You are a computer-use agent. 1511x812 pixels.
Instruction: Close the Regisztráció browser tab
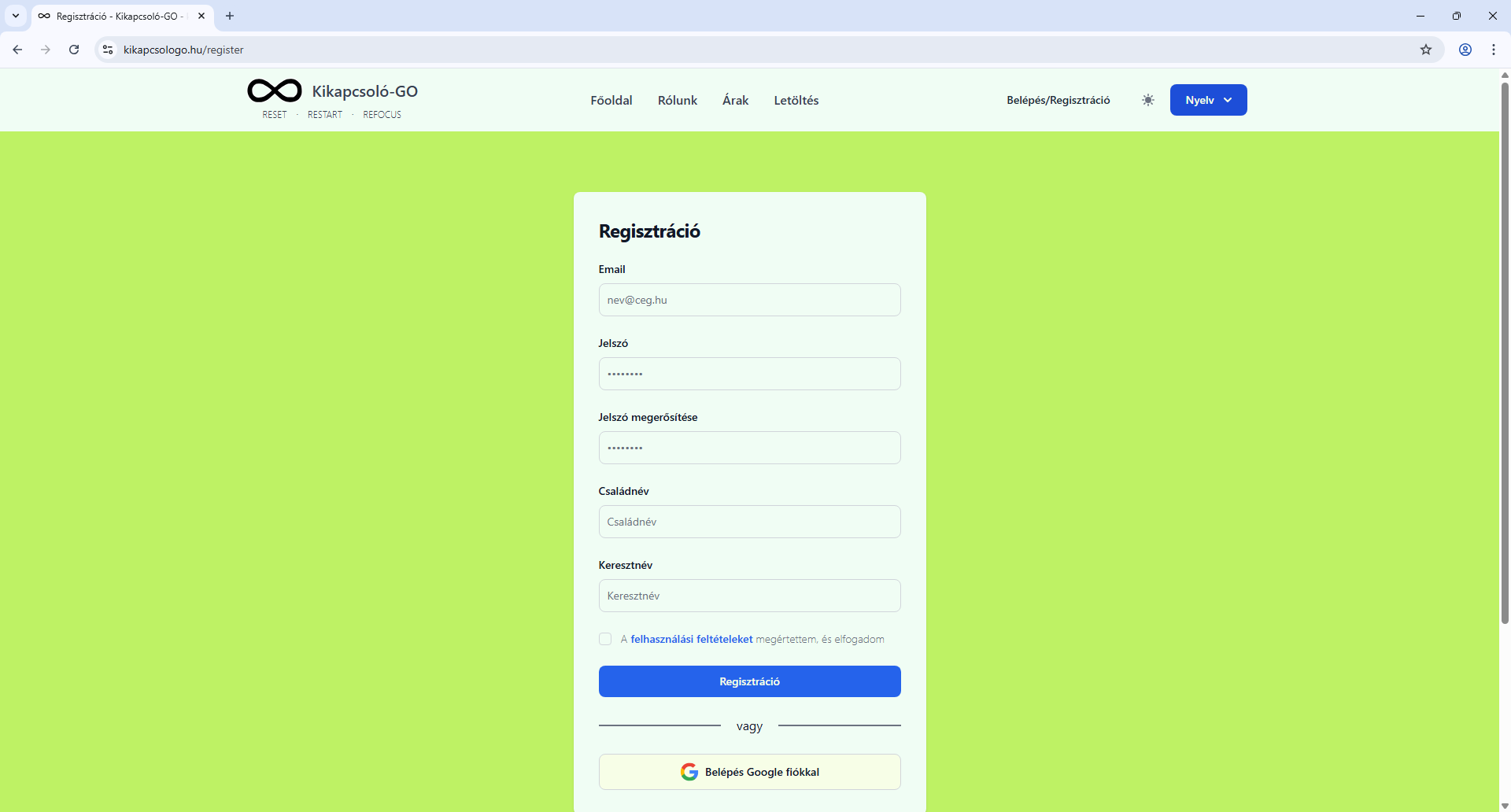pos(201,16)
